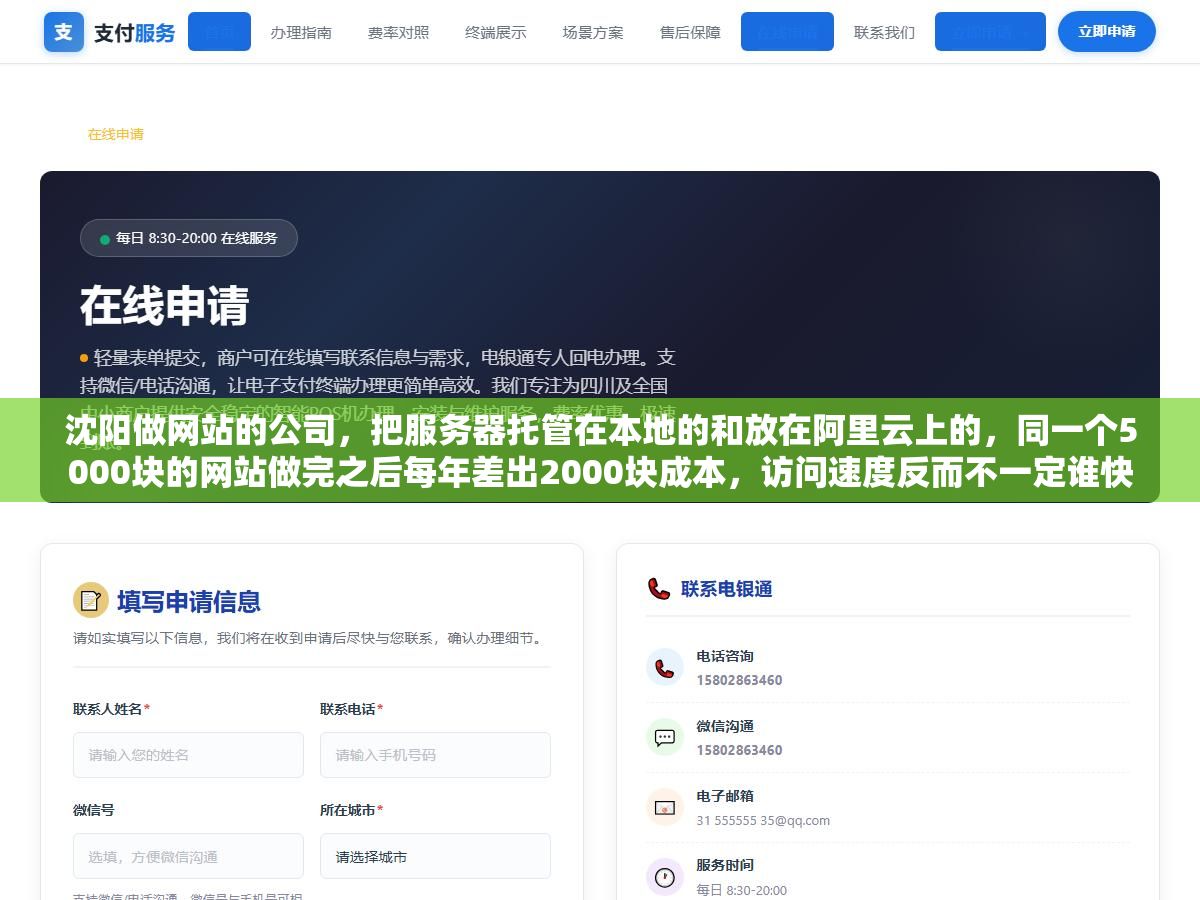Image resolution: width=1200 pixels, height=900 pixels.
Task: Select the blue nav item before 联系我们
Action: click(x=787, y=32)
